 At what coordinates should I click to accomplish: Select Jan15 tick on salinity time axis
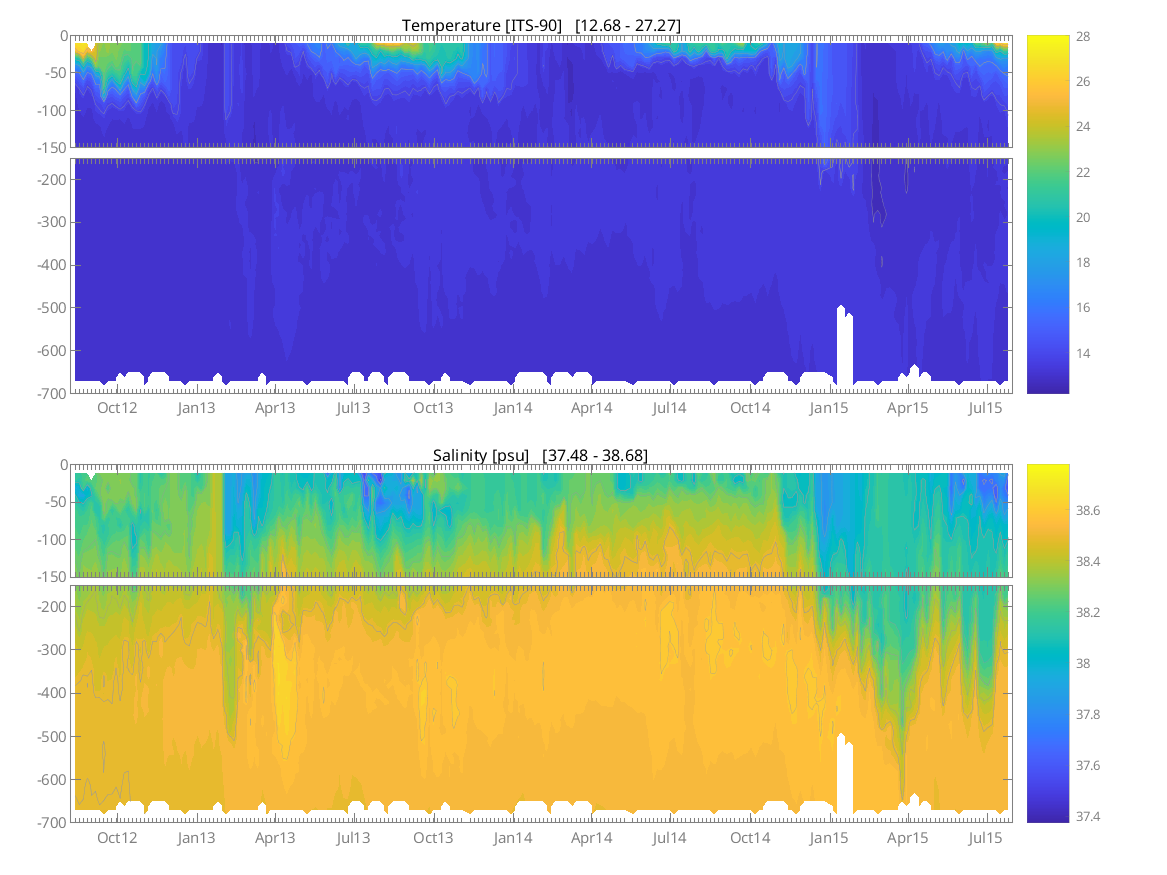point(829,837)
